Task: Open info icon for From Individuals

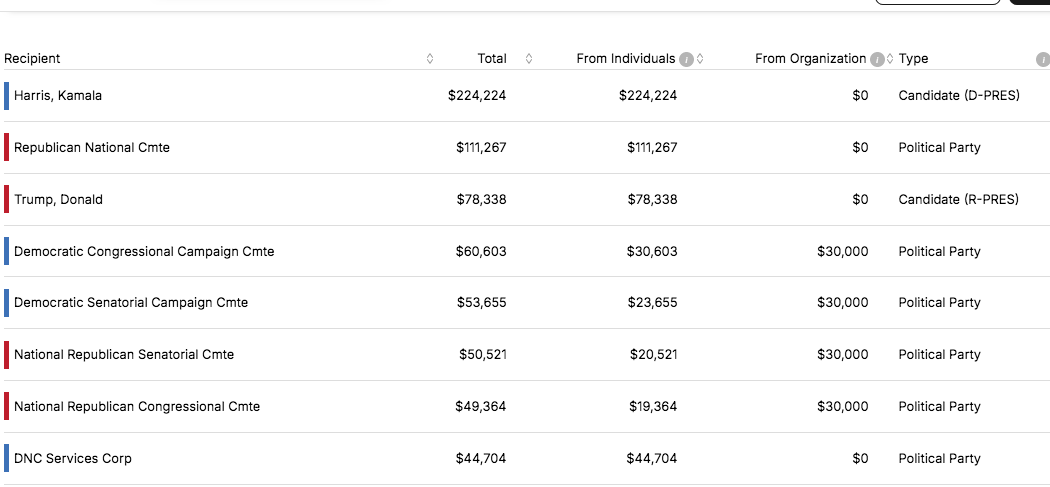Action: coord(686,59)
